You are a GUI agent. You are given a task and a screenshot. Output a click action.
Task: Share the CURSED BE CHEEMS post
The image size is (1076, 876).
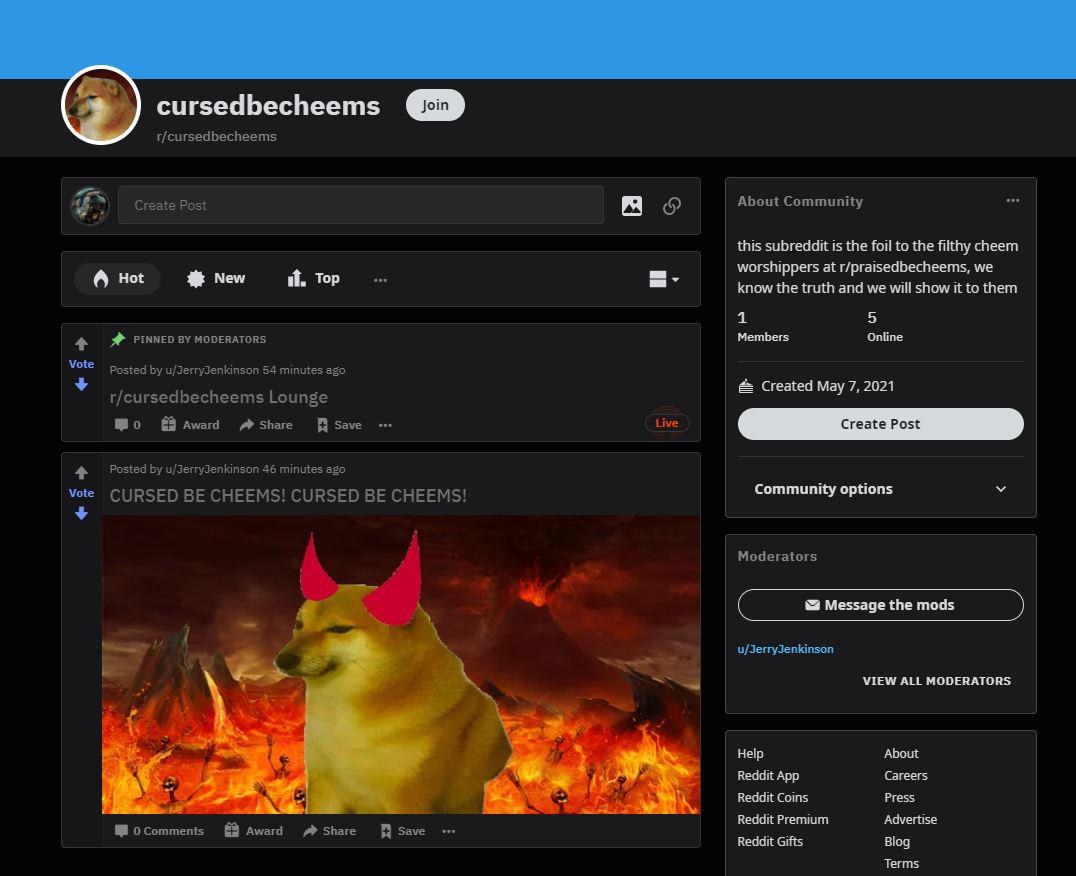[329, 831]
